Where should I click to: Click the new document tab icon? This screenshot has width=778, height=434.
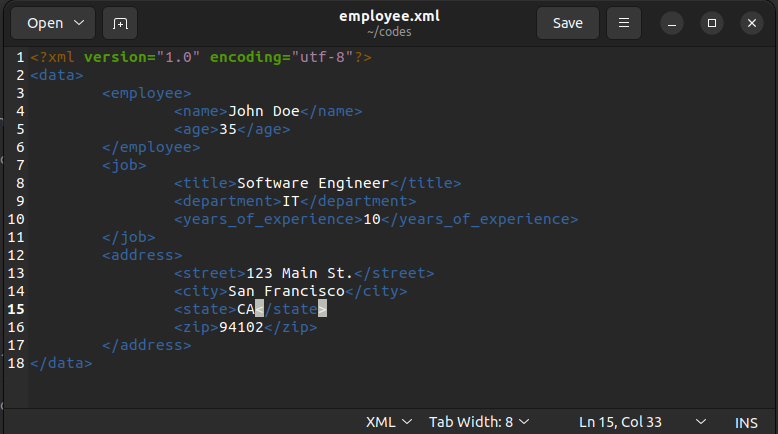click(x=120, y=23)
